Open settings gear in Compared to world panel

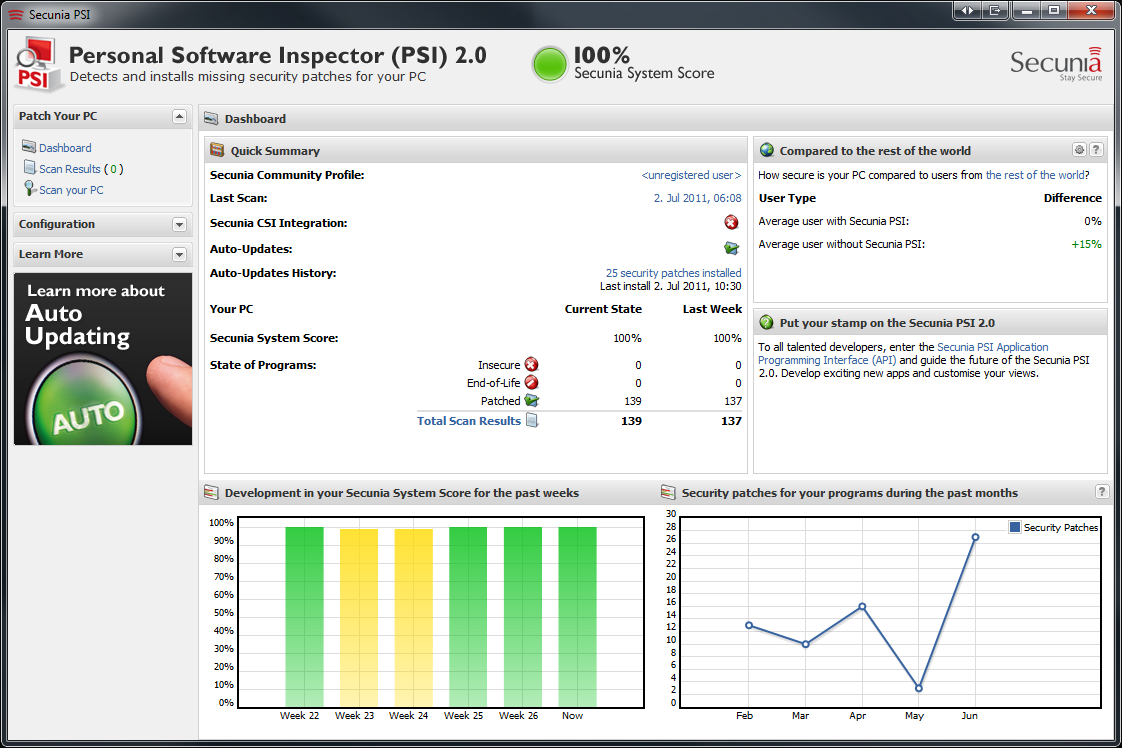(1079, 150)
